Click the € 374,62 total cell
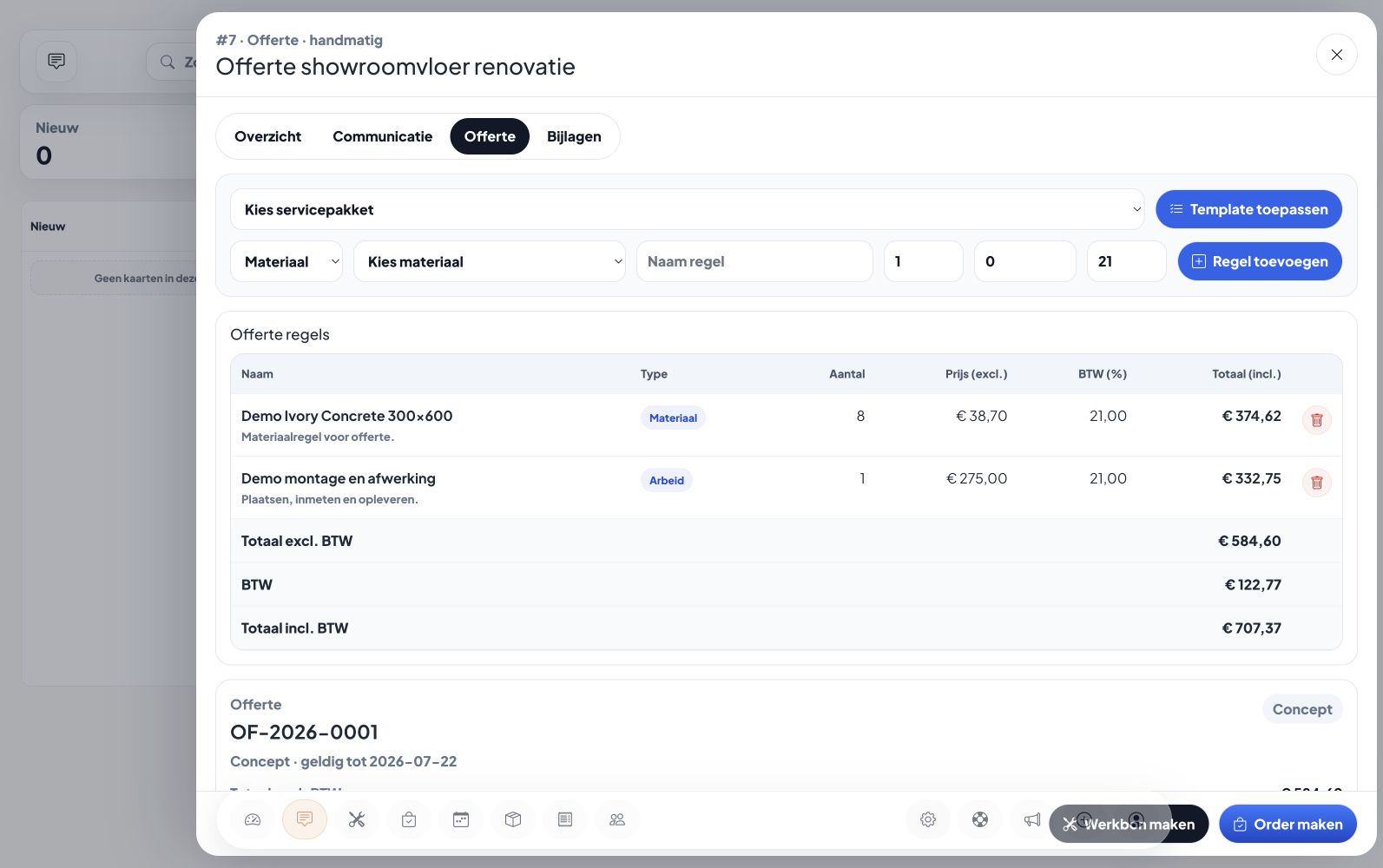Viewport: 1383px width, 868px height. click(1251, 416)
